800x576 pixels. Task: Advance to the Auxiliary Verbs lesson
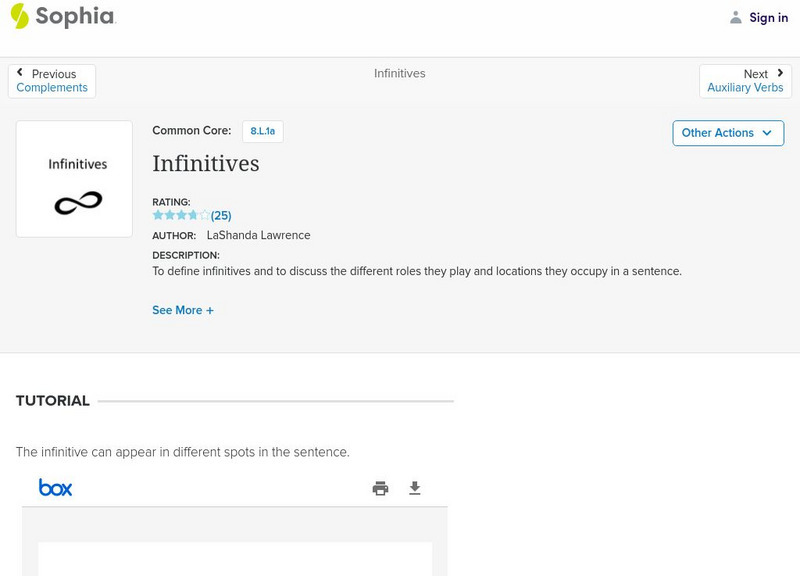[x=746, y=87]
